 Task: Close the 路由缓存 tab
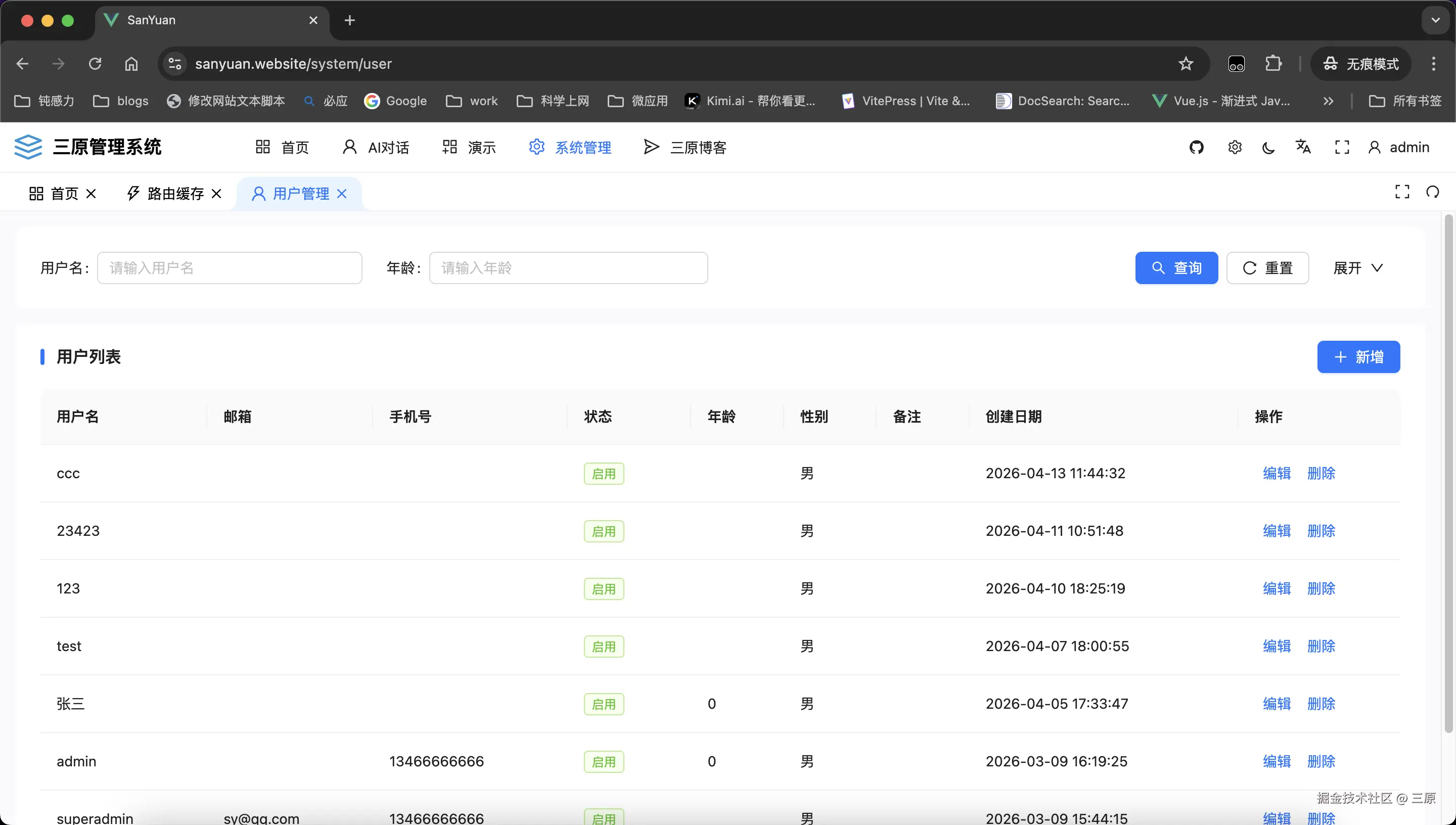point(216,194)
